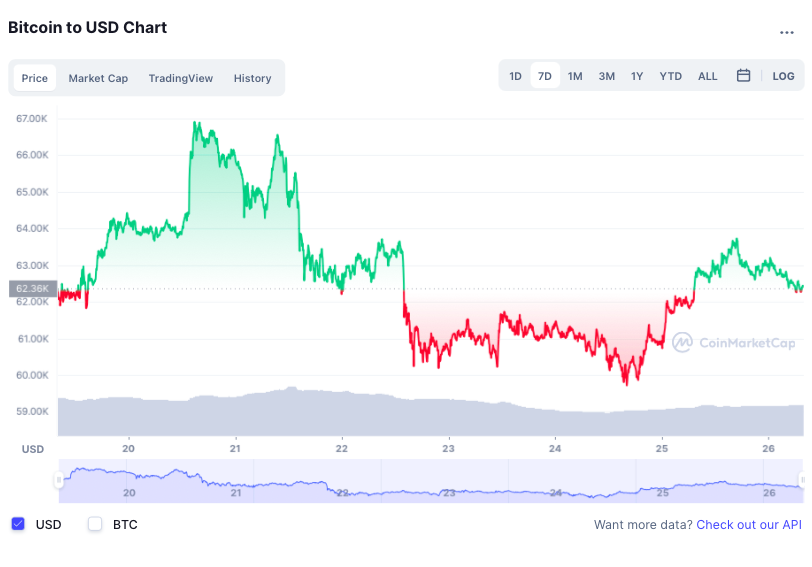Open the Check out our API link

point(749,524)
